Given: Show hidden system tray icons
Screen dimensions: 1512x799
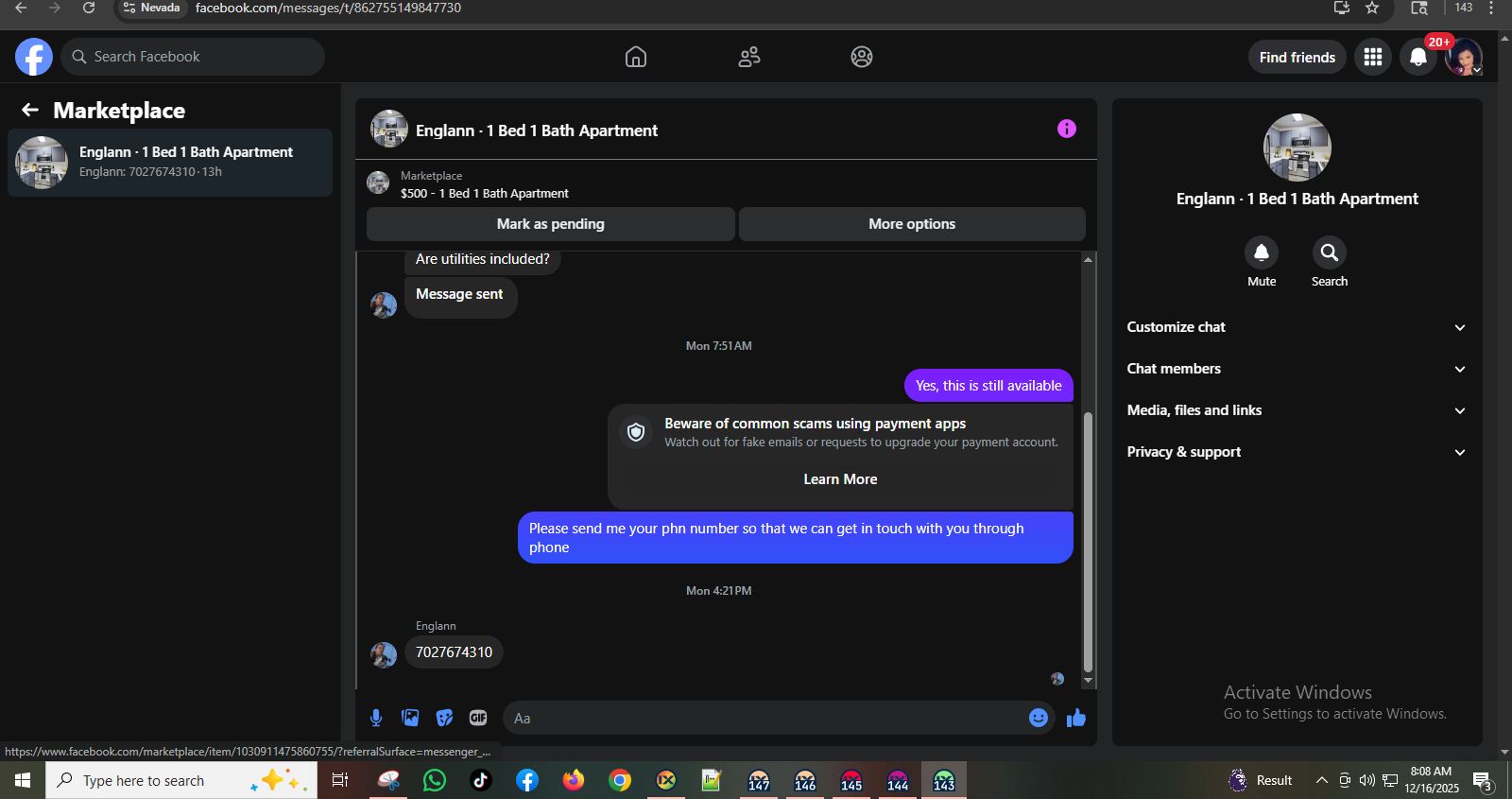Looking at the screenshot, I should pyautogui.click(x=1322, y=780).
